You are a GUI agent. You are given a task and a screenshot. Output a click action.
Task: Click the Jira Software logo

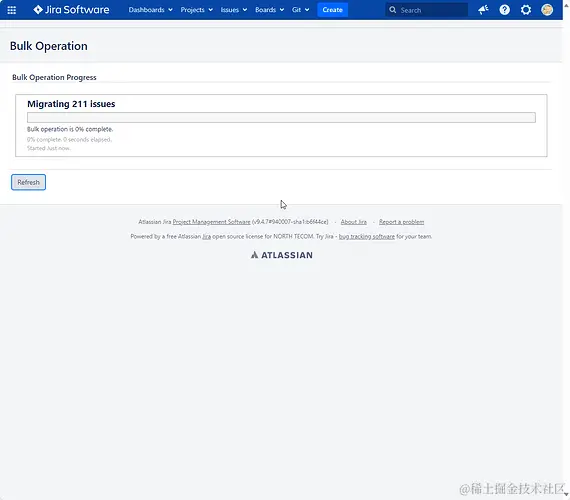coord(71,10)
